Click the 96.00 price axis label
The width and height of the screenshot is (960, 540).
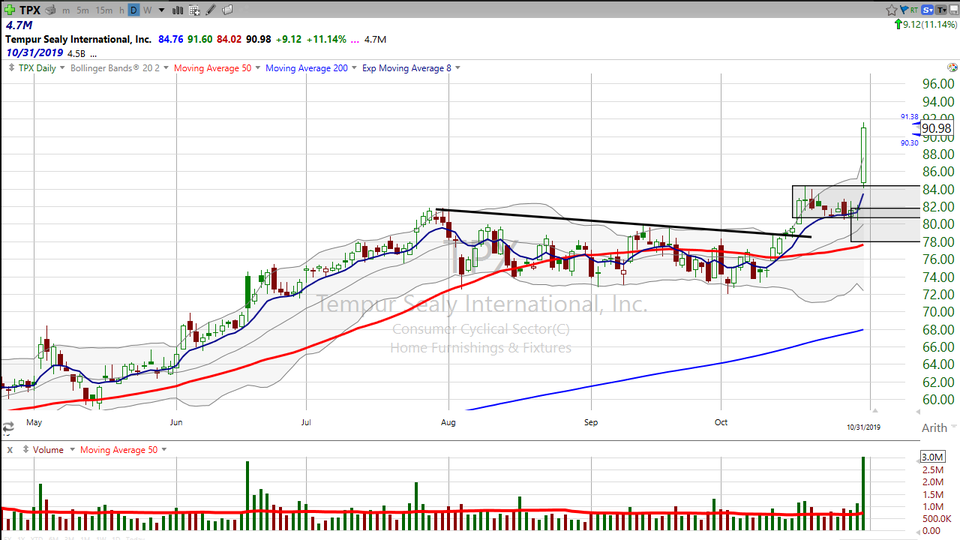point(938,84)
